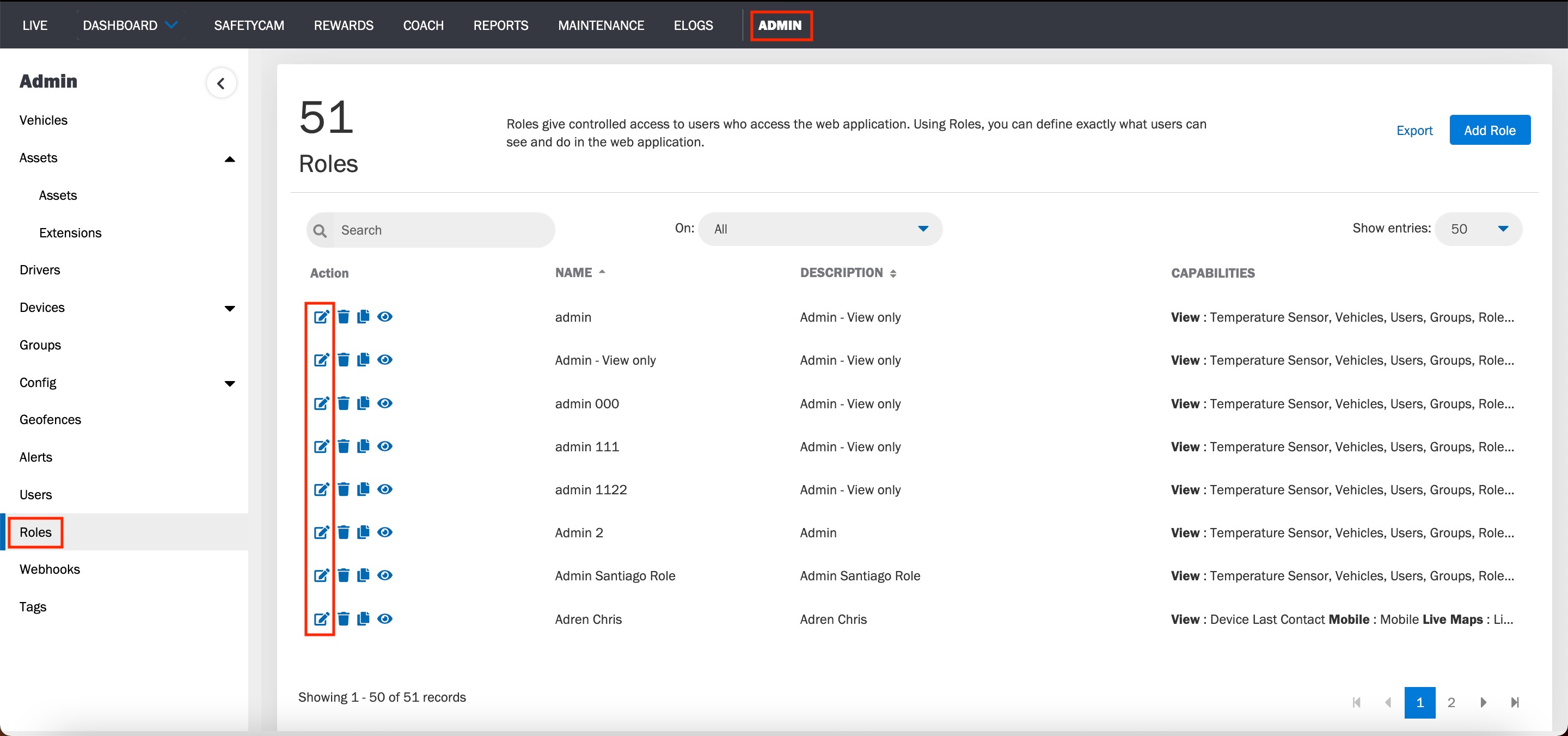Select the ADMIN tab
This screenshot has width=1568, height=736.
point(780,25)
